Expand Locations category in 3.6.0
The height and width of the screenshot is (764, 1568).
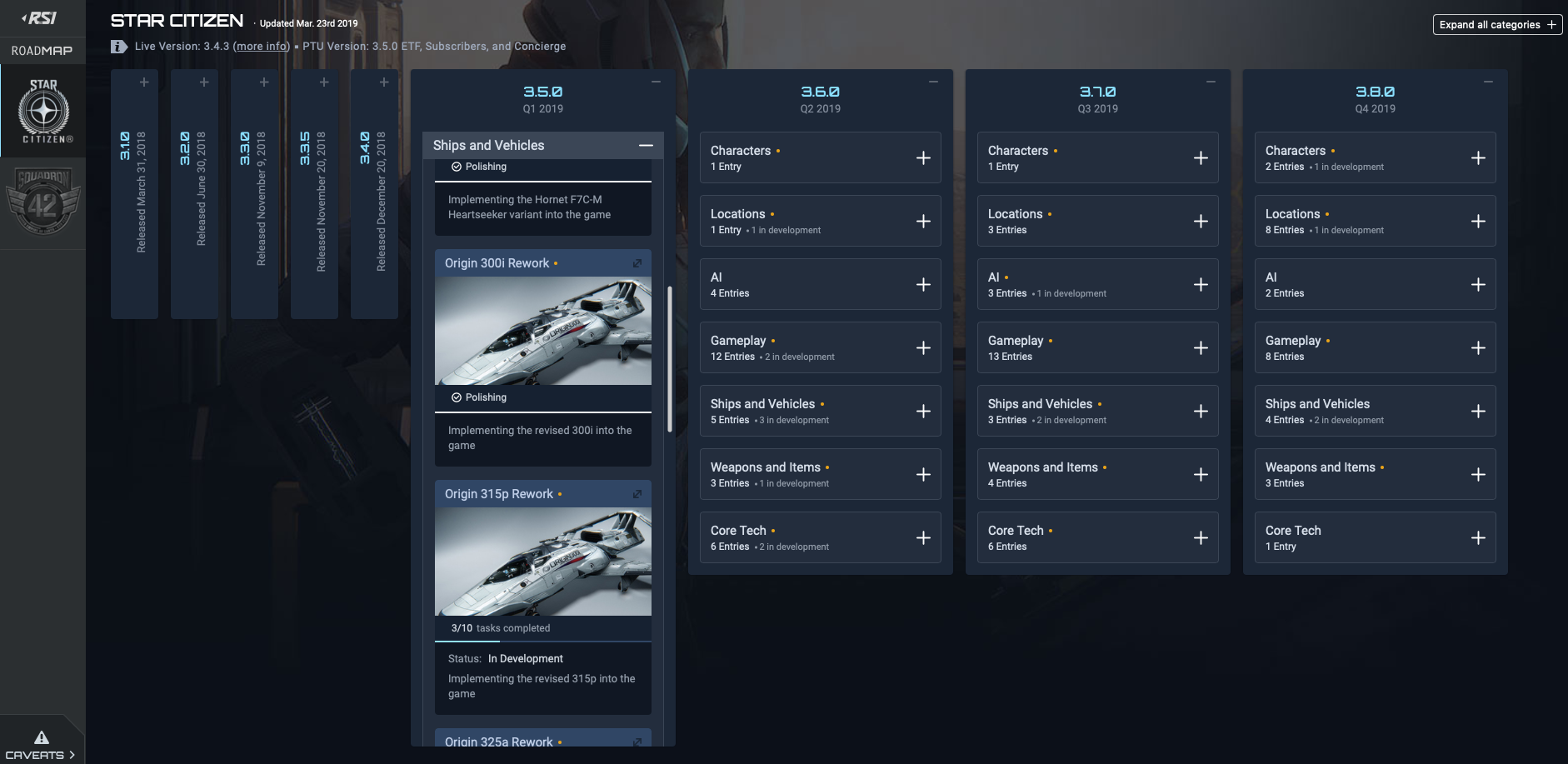923,222
